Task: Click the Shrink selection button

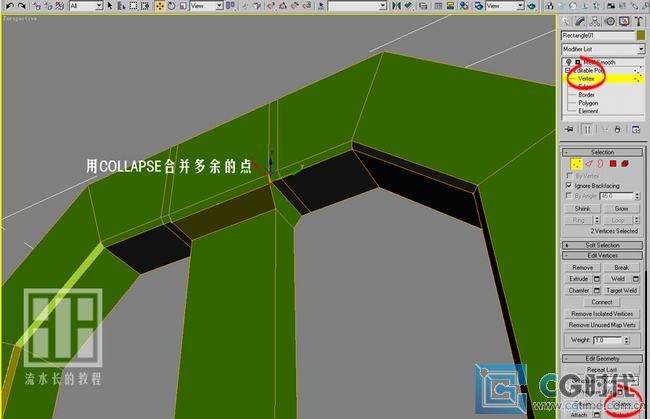Action: tap(582, 208)
